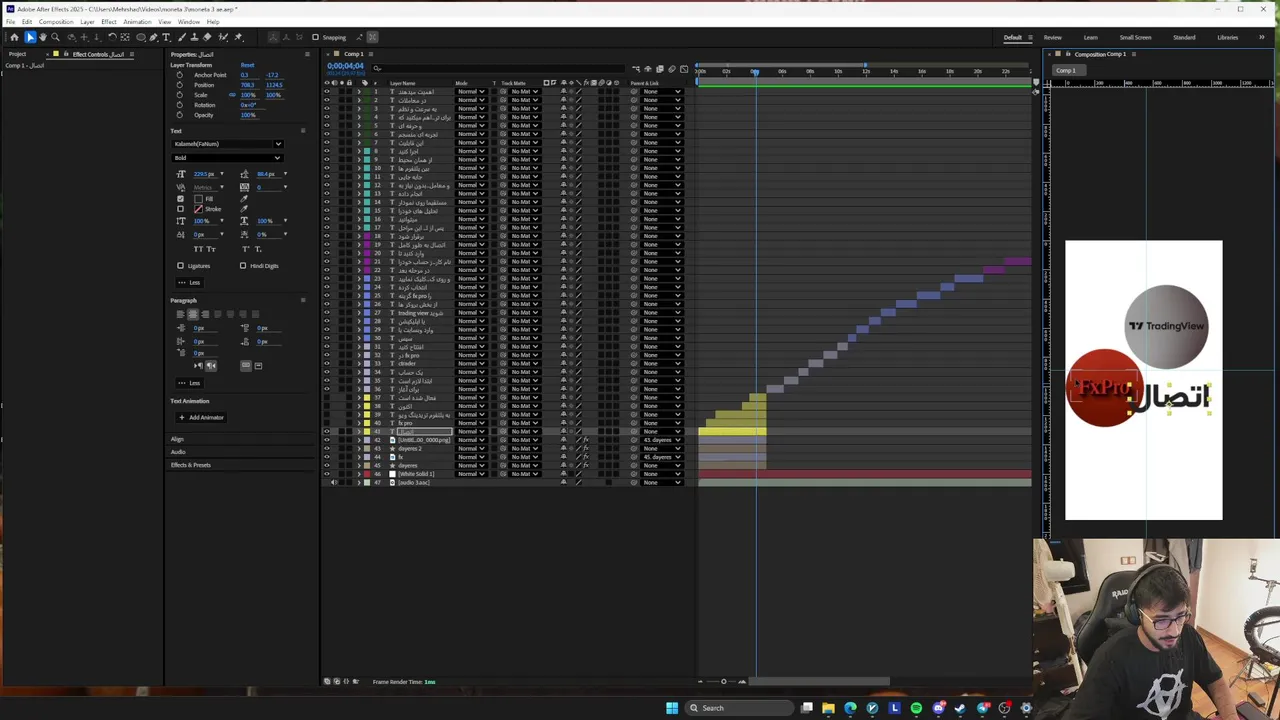Enable the Hindi Digits checkbox
Image resolution: width=1280 pixels, height=720 pixels.
click(x=243, y=266)
